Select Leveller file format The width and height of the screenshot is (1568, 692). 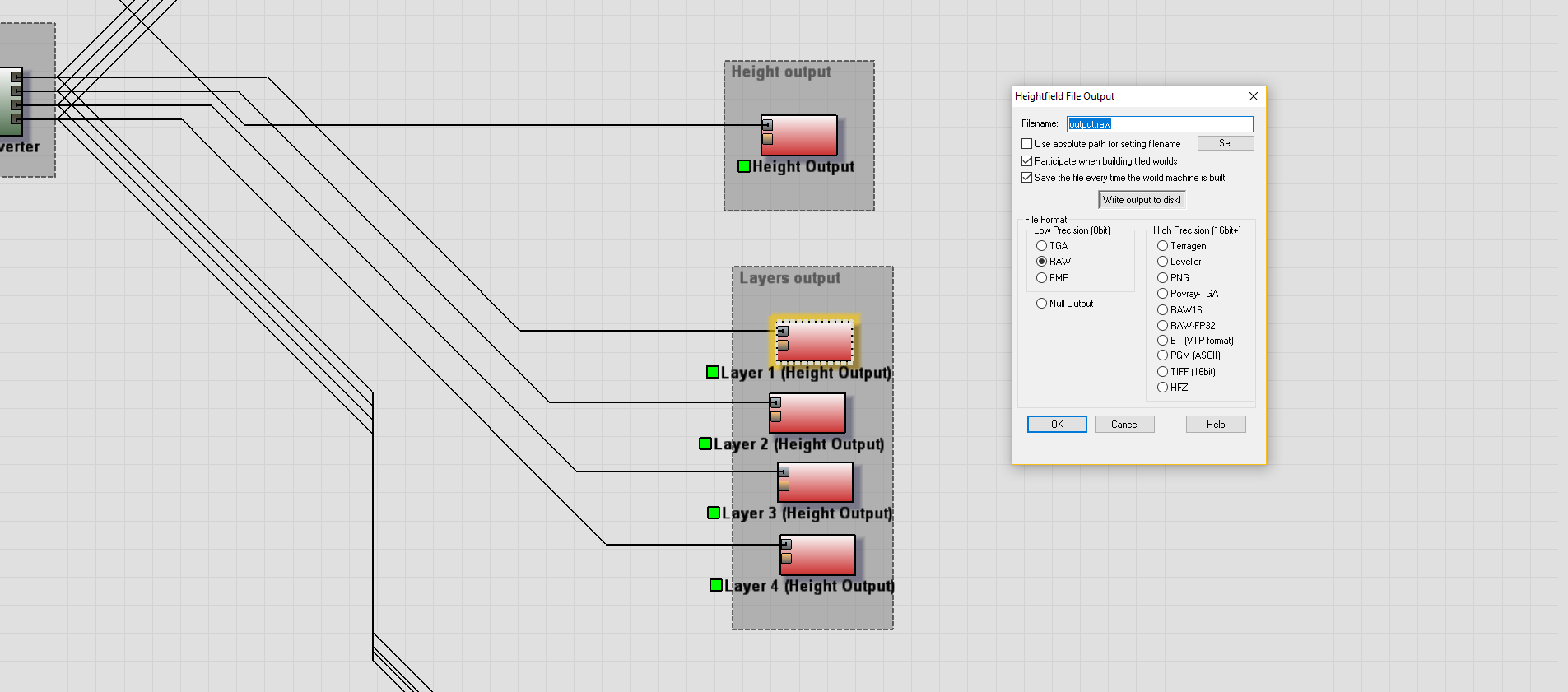click(x=1163, y=262)
